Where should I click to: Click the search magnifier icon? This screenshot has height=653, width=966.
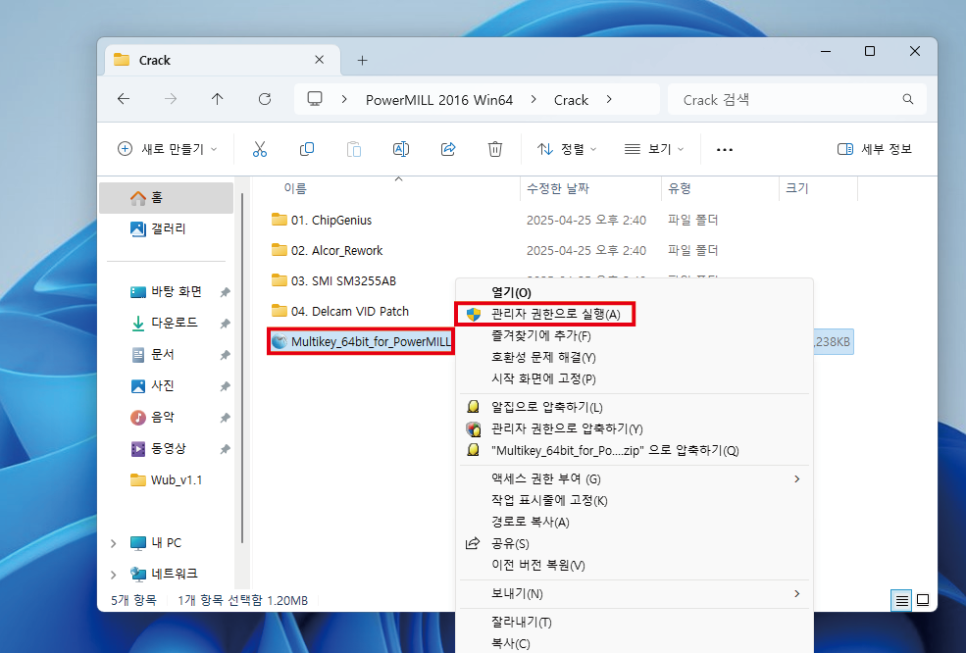(907, 99)
